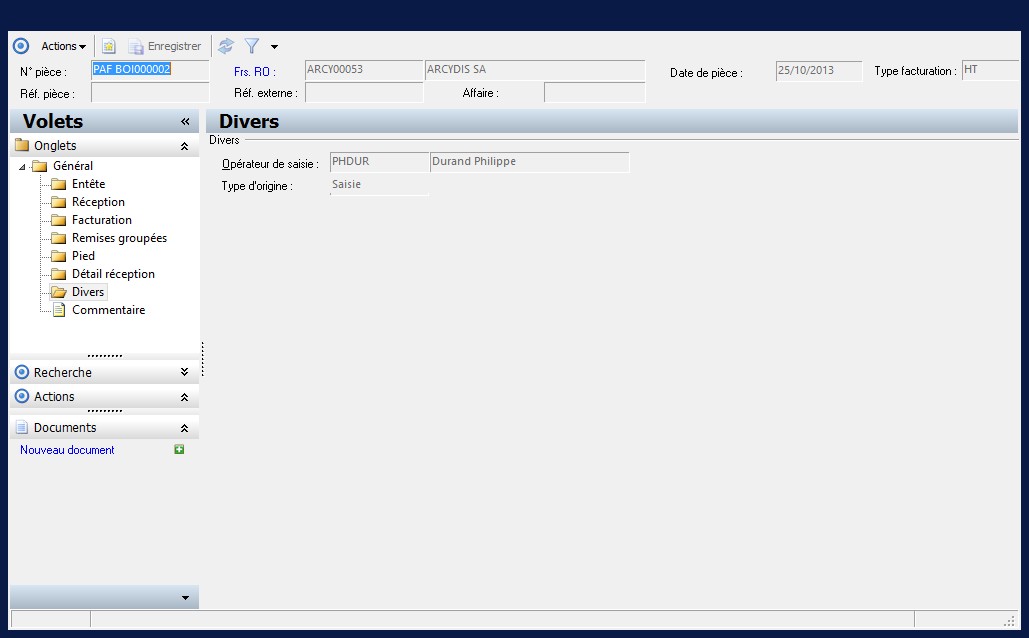Click the blue circle icon beside toolbar Actions

[21, 46]
